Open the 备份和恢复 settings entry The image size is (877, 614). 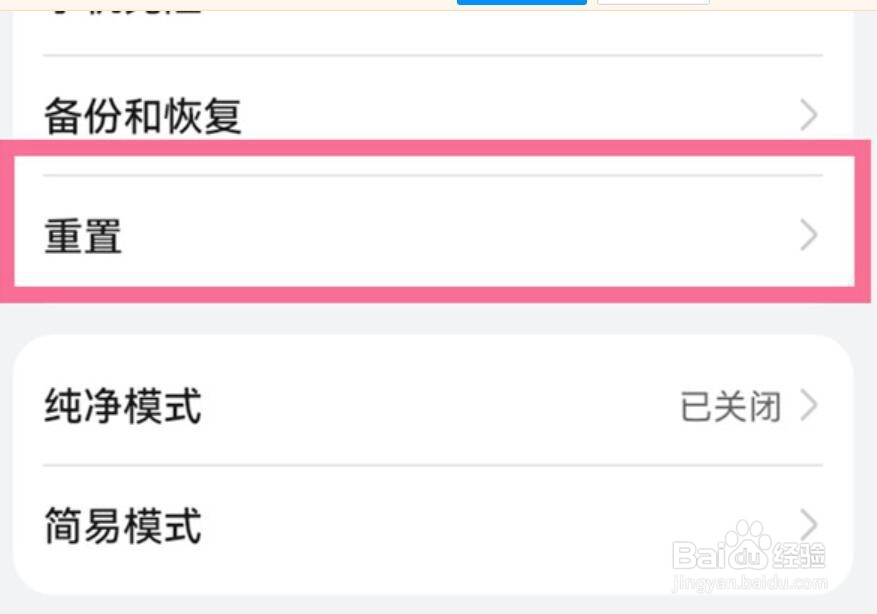(143, 116)
